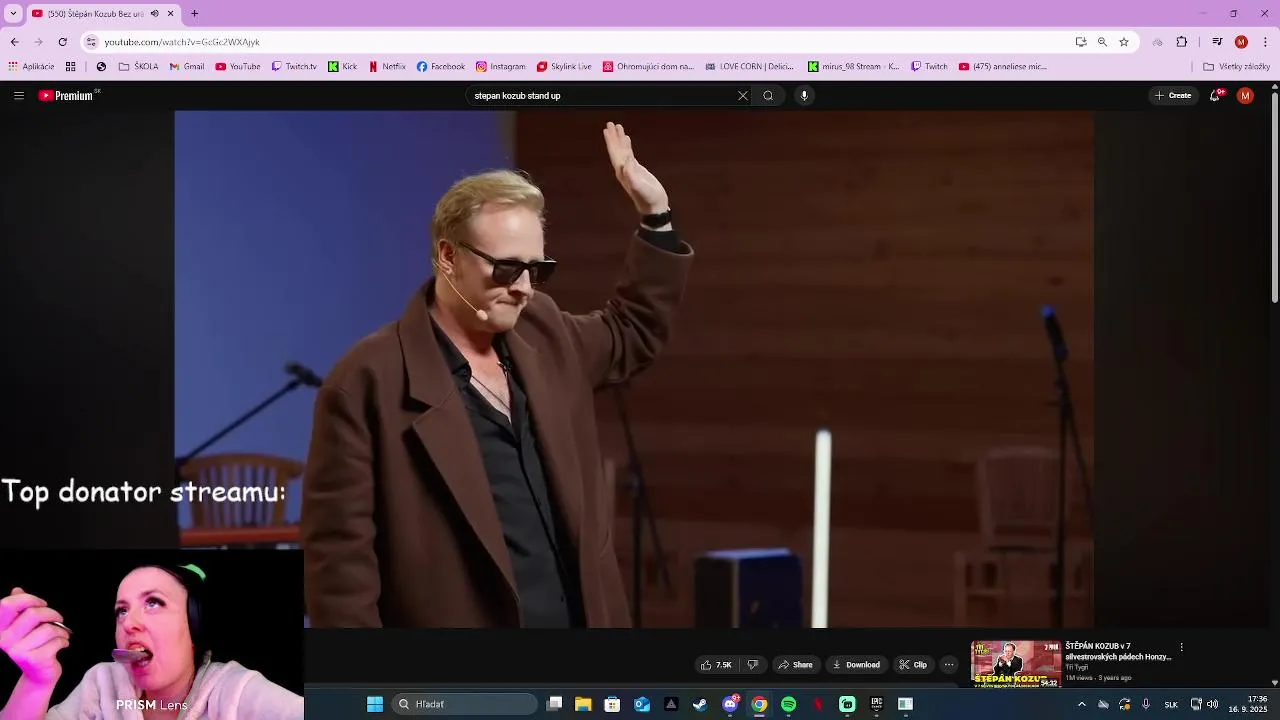1280x720 pixels.
Task: Reload the page with refresh icon
Action: tap(62, 42)
